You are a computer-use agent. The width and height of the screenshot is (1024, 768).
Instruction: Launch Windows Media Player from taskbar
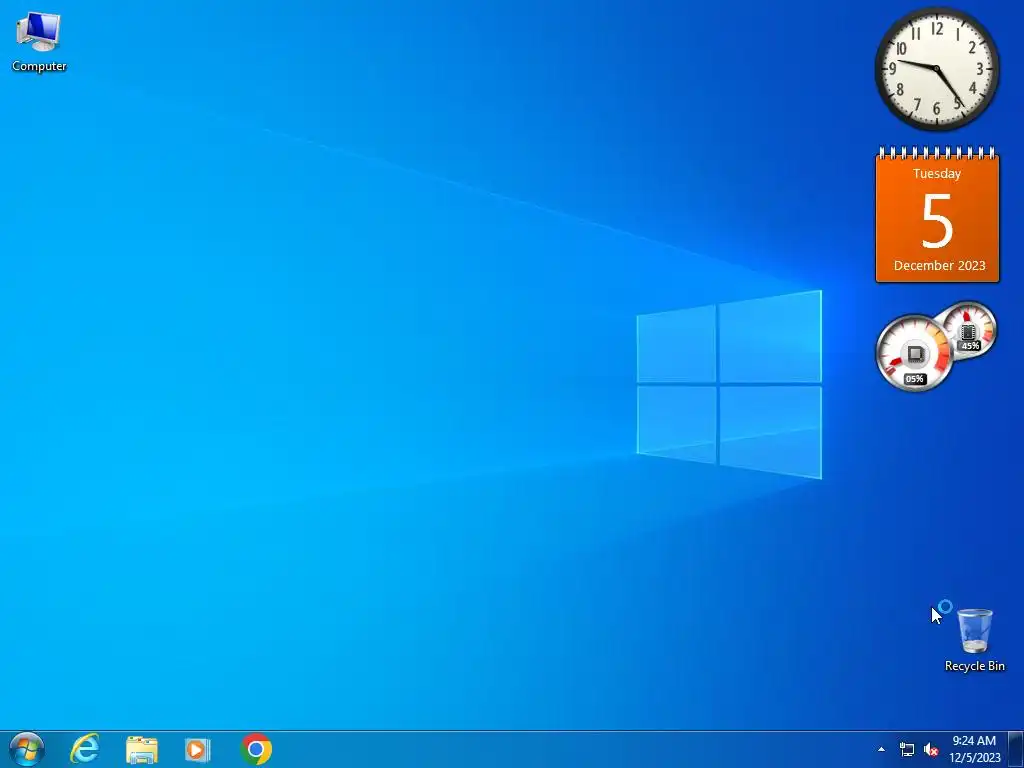[x=197, y=750]
